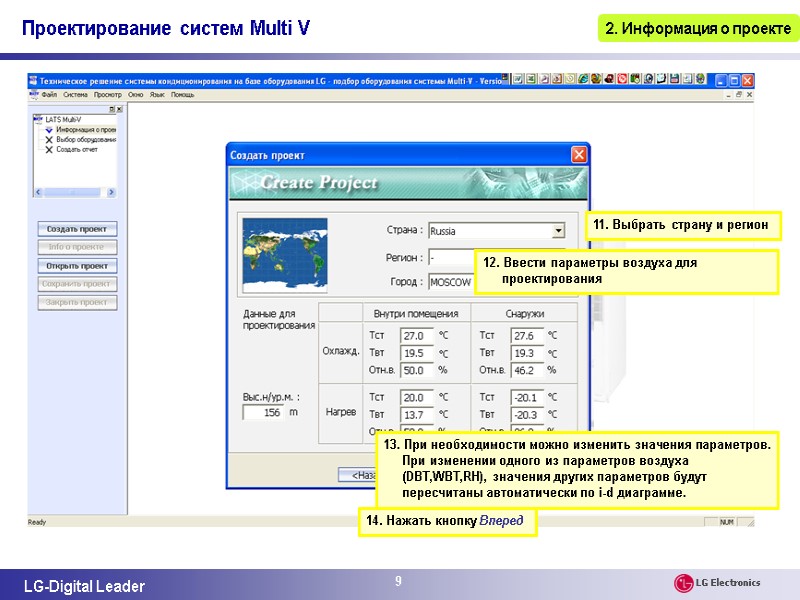
Task: Click indoor heating Тст field 20.0
Action: (x=417, y=397)
